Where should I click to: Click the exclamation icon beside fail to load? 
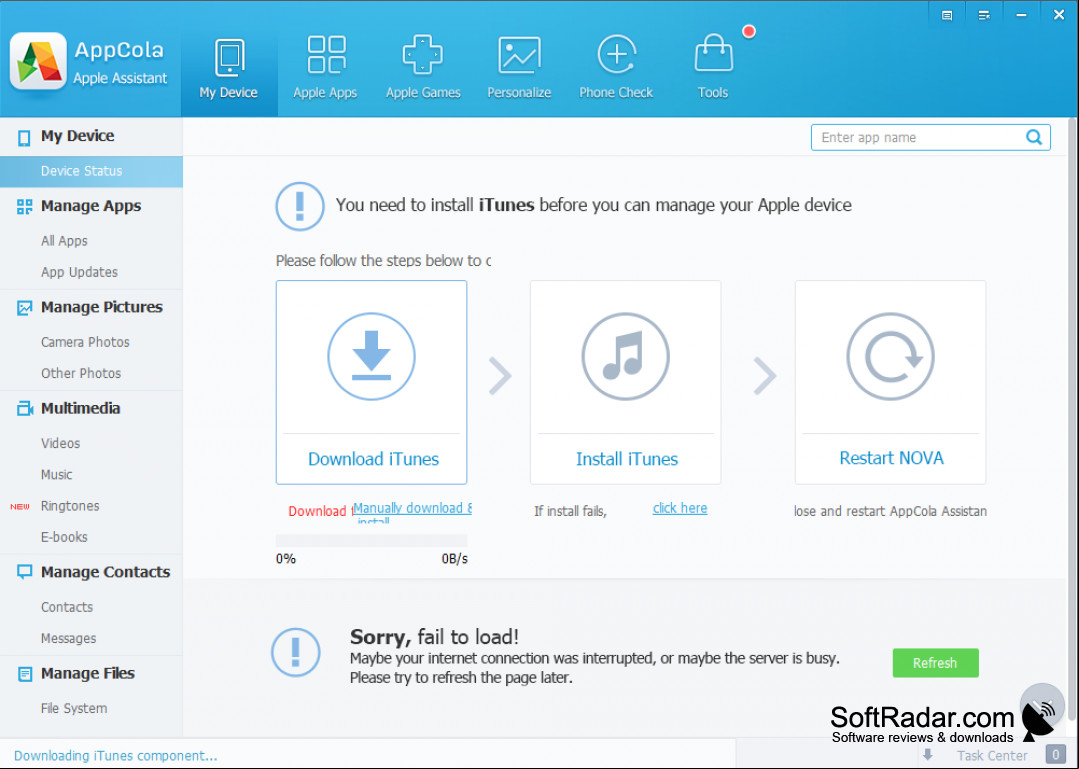coord(296,652)
